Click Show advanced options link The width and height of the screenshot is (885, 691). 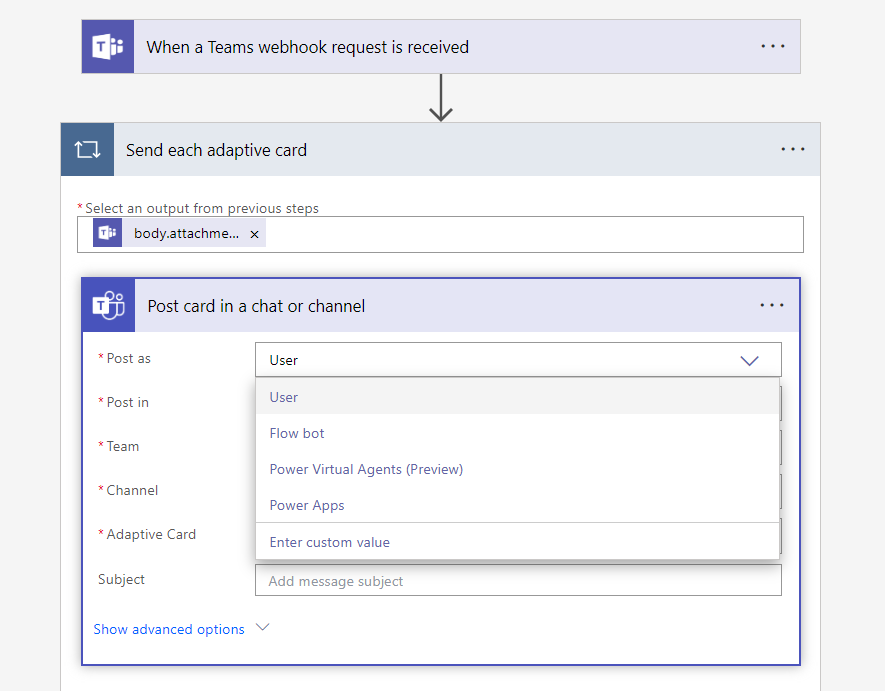click(169, 629)
